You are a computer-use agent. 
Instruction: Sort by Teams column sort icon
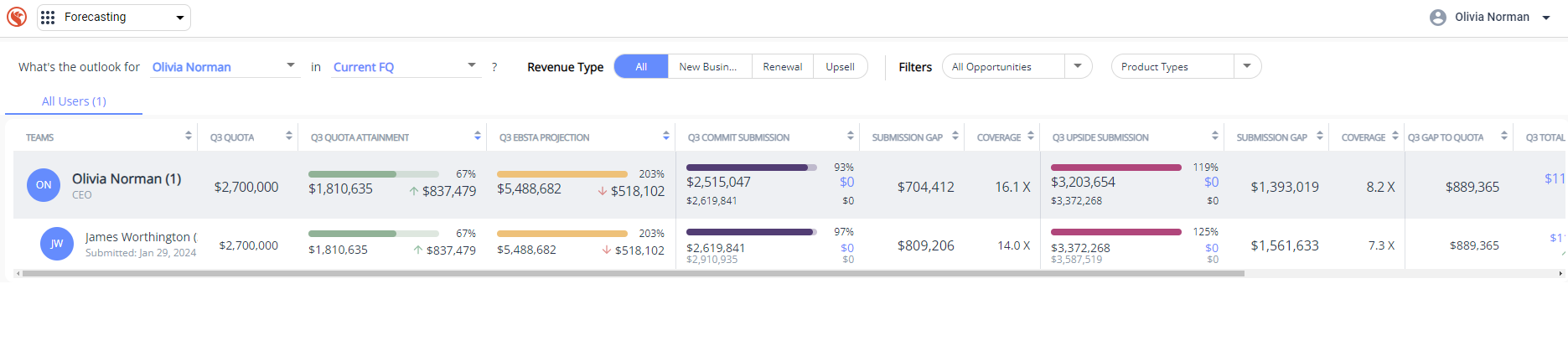188,136
